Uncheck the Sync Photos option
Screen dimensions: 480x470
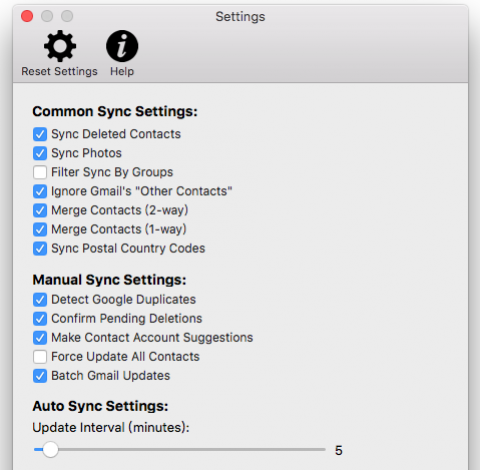coord(40,153)
